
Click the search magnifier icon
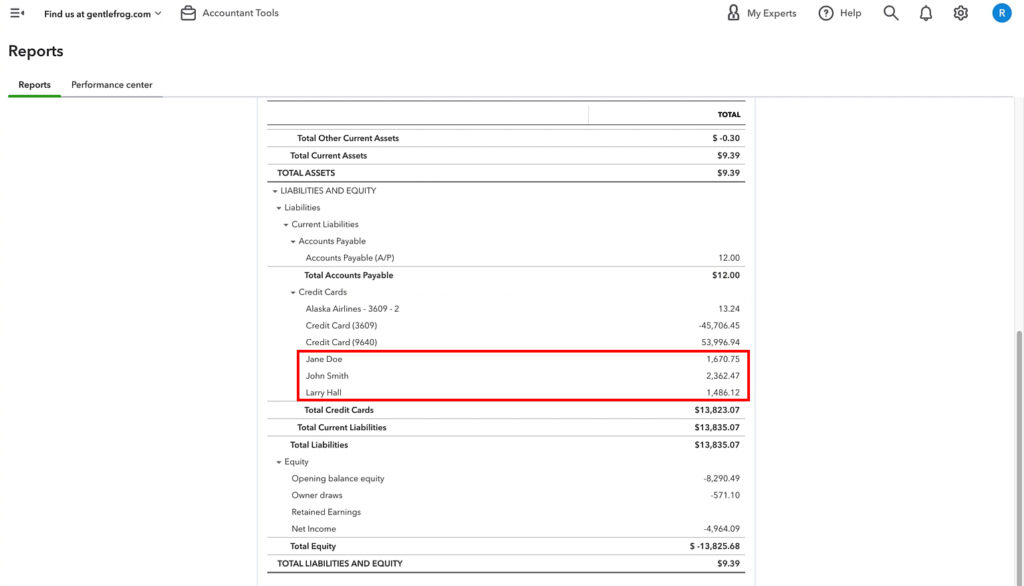pos(890,13)
